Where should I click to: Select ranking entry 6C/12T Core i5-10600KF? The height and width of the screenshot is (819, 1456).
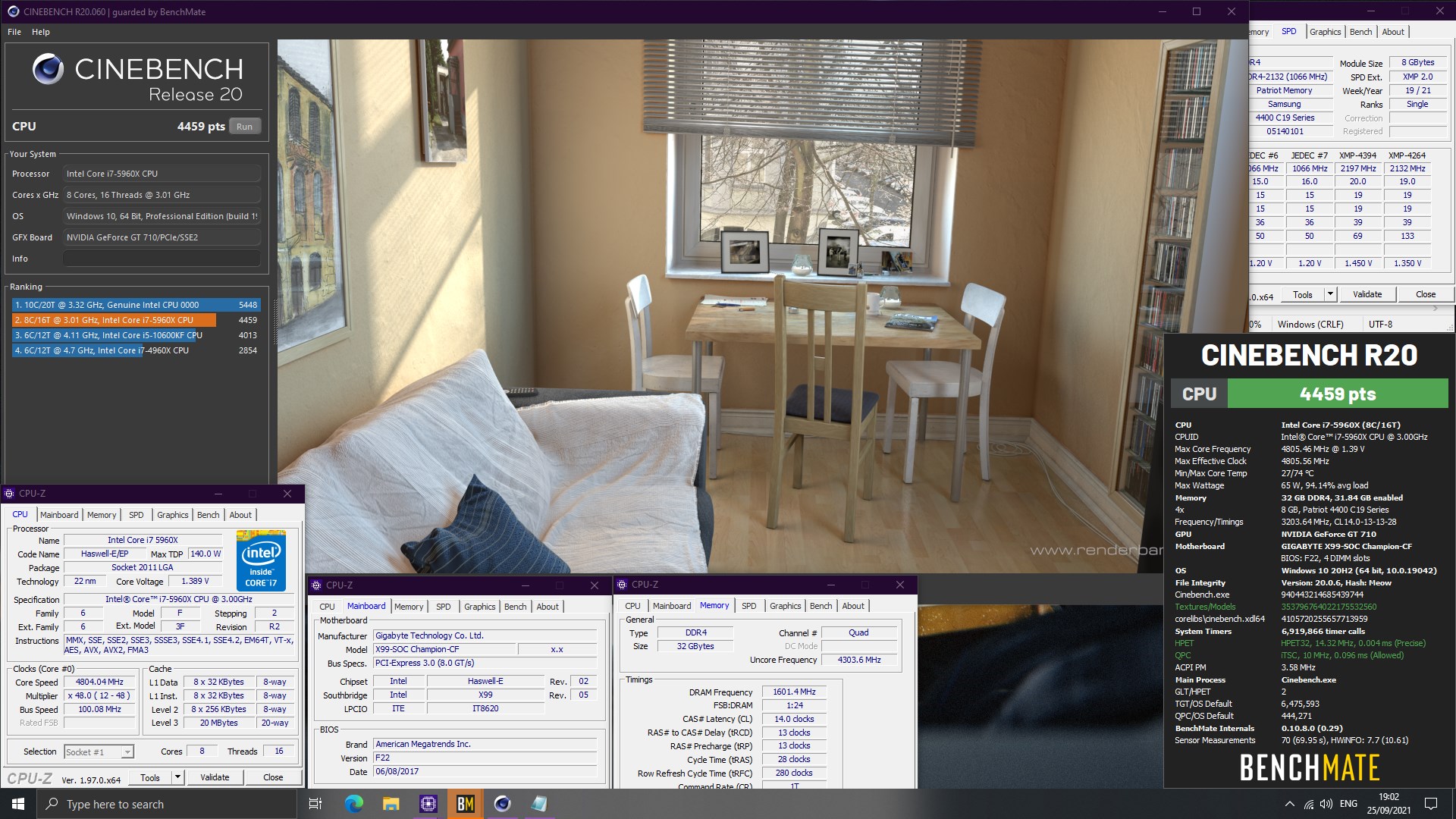coord(136,335)
